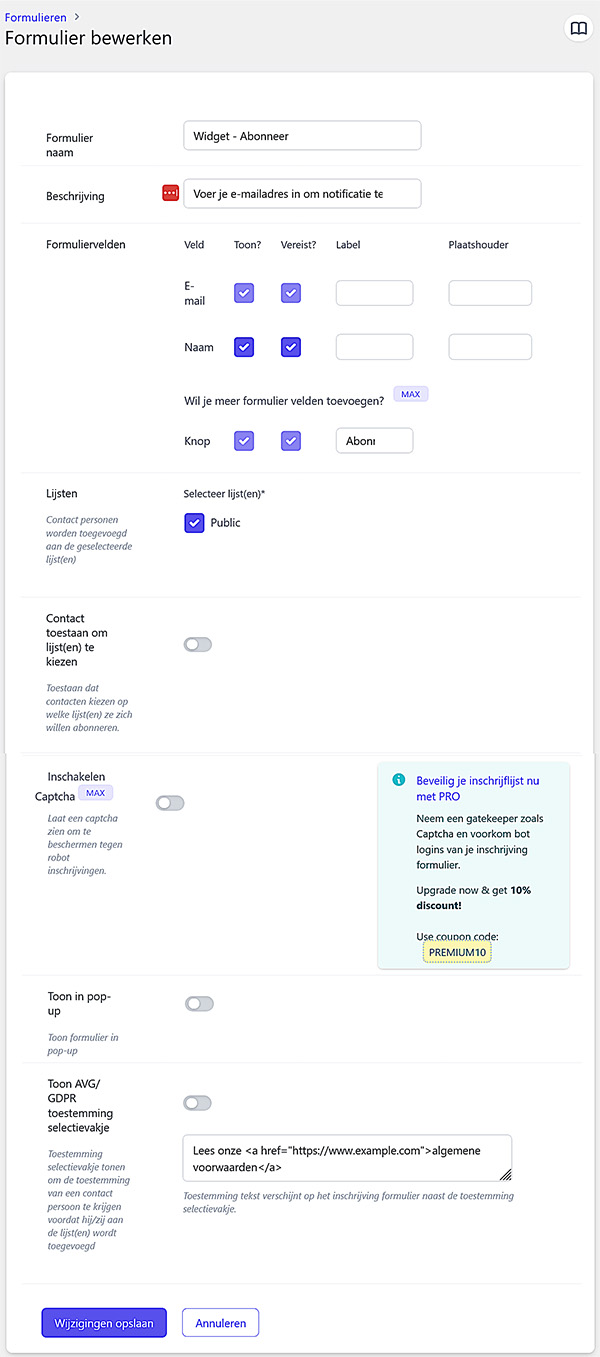Enable the Captcha toggle switch

coord(170,803)
